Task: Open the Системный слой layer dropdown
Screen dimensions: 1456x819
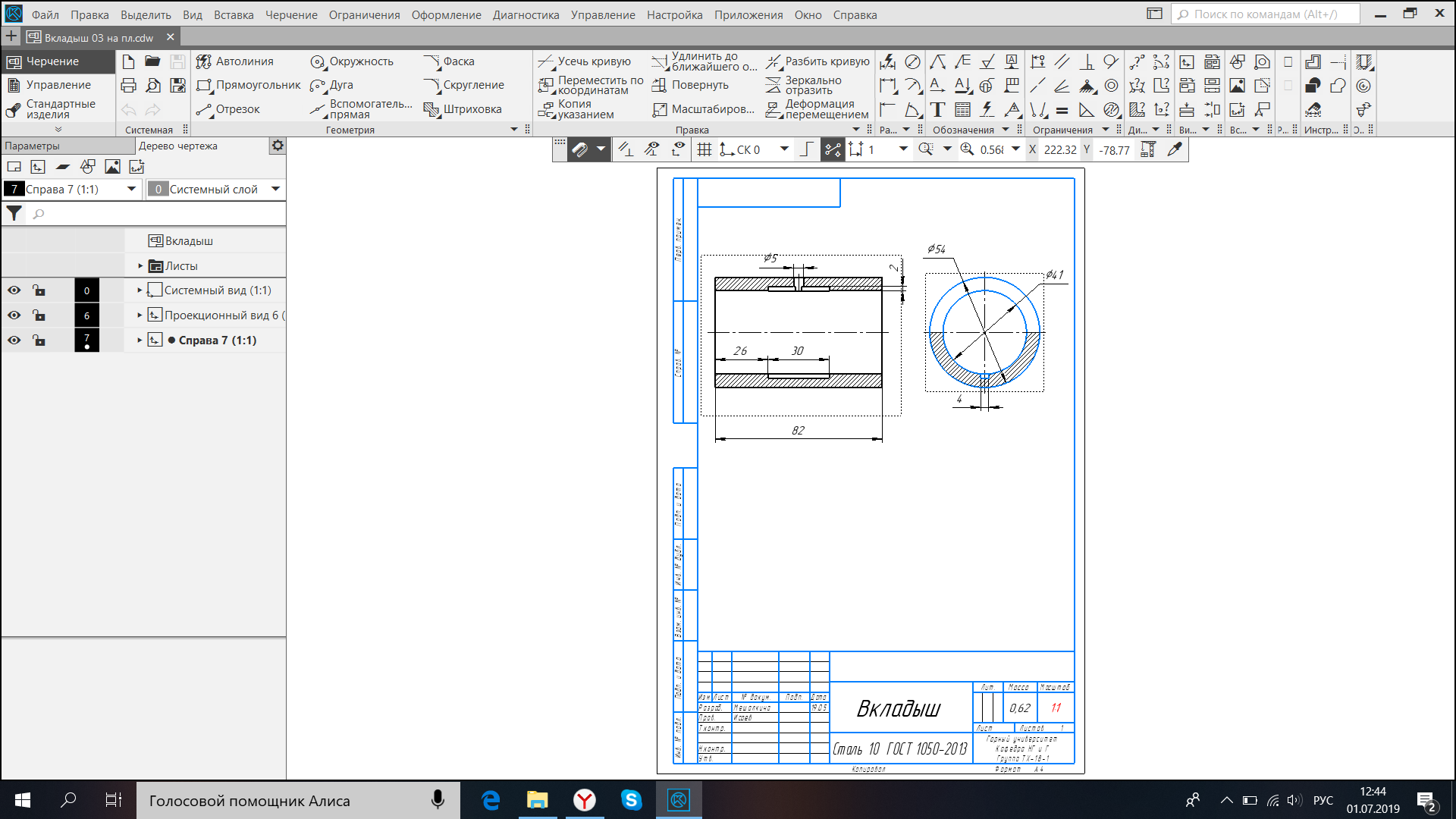Action: 275,189
